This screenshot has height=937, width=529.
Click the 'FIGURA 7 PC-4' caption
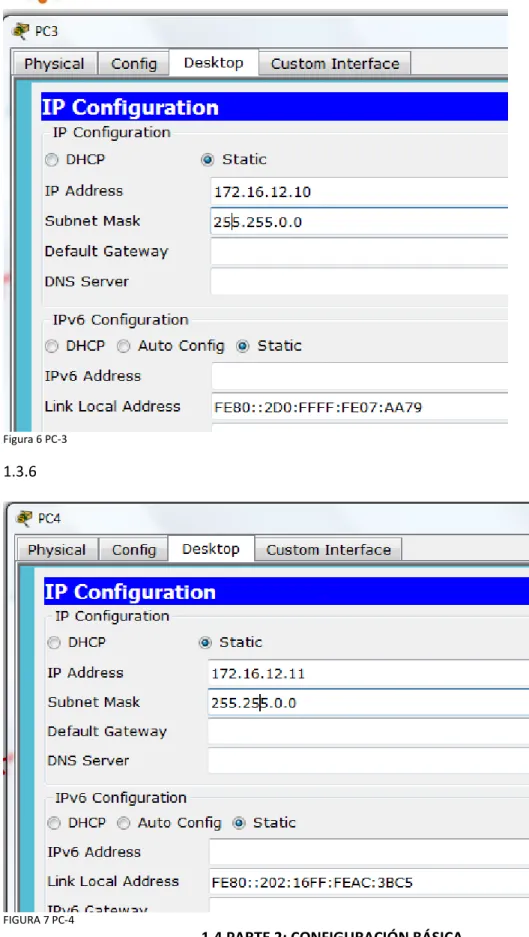pyautogui.click(x=38, y=920)
